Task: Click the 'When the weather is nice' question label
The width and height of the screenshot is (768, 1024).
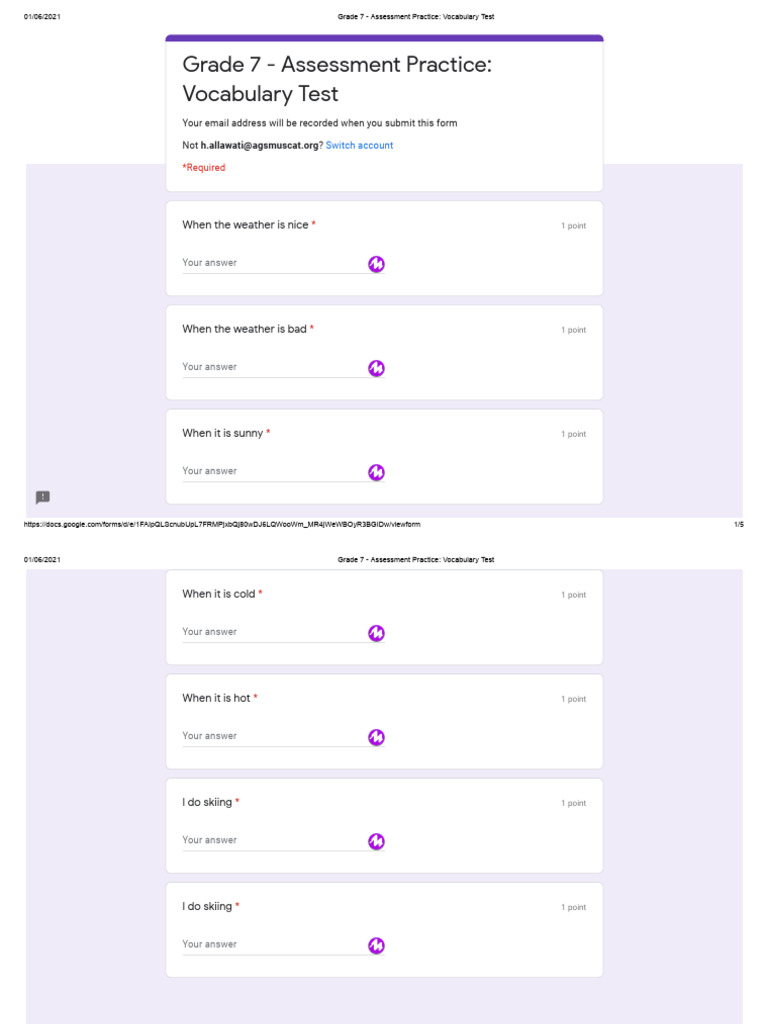Action: click(x=245, y=225)
